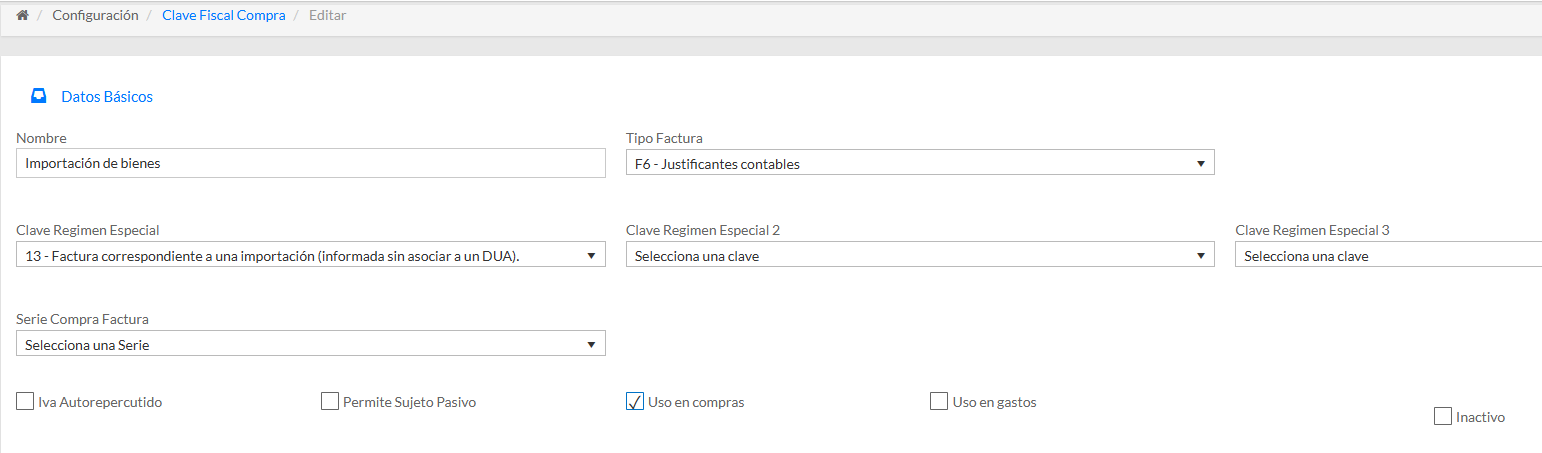Click the Serie Compra Factura arrow
This screenshot has height=453, width=1542.
(x=591, y=345)
